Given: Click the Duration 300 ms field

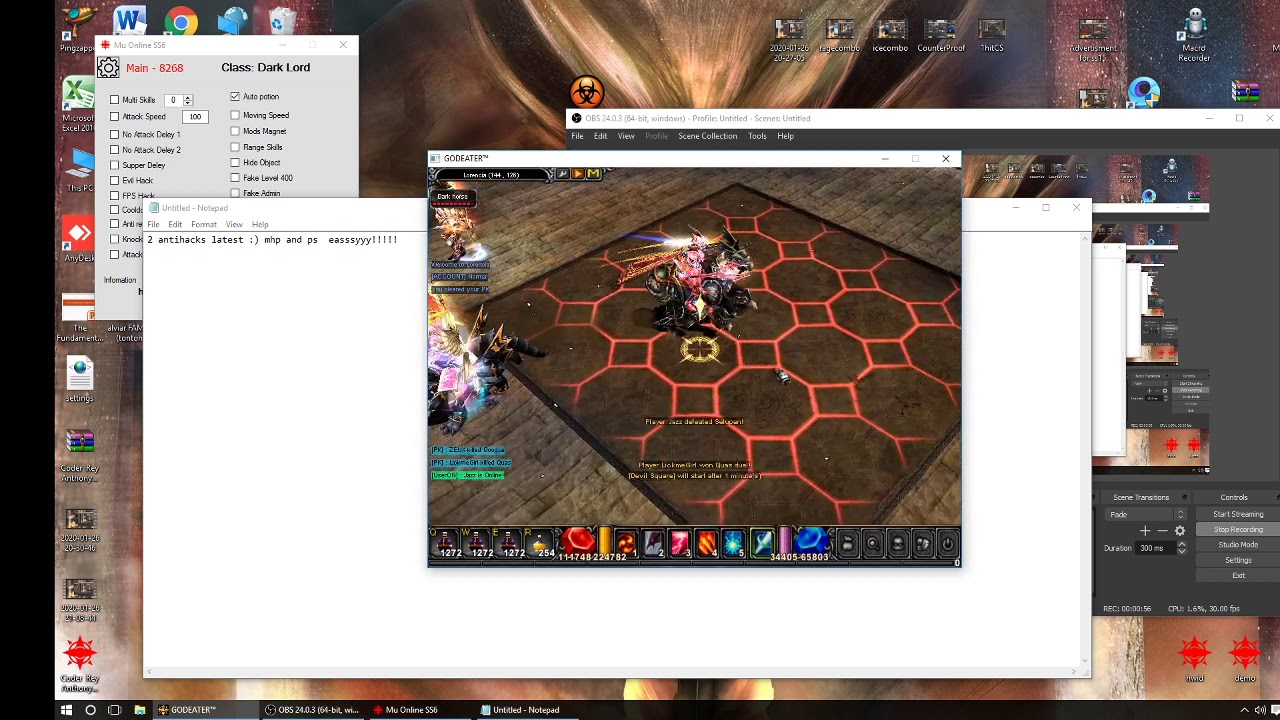Looking at the screenshot, I should 1155,548.
